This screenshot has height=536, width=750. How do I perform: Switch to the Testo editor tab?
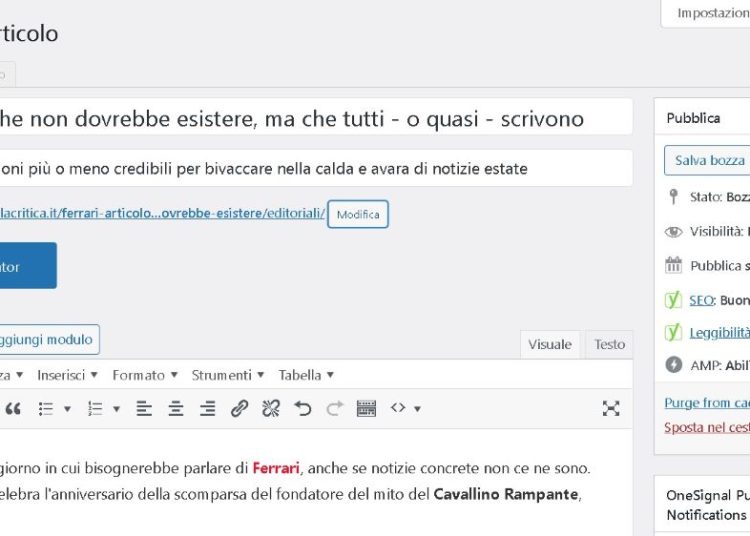pos(609,344)
